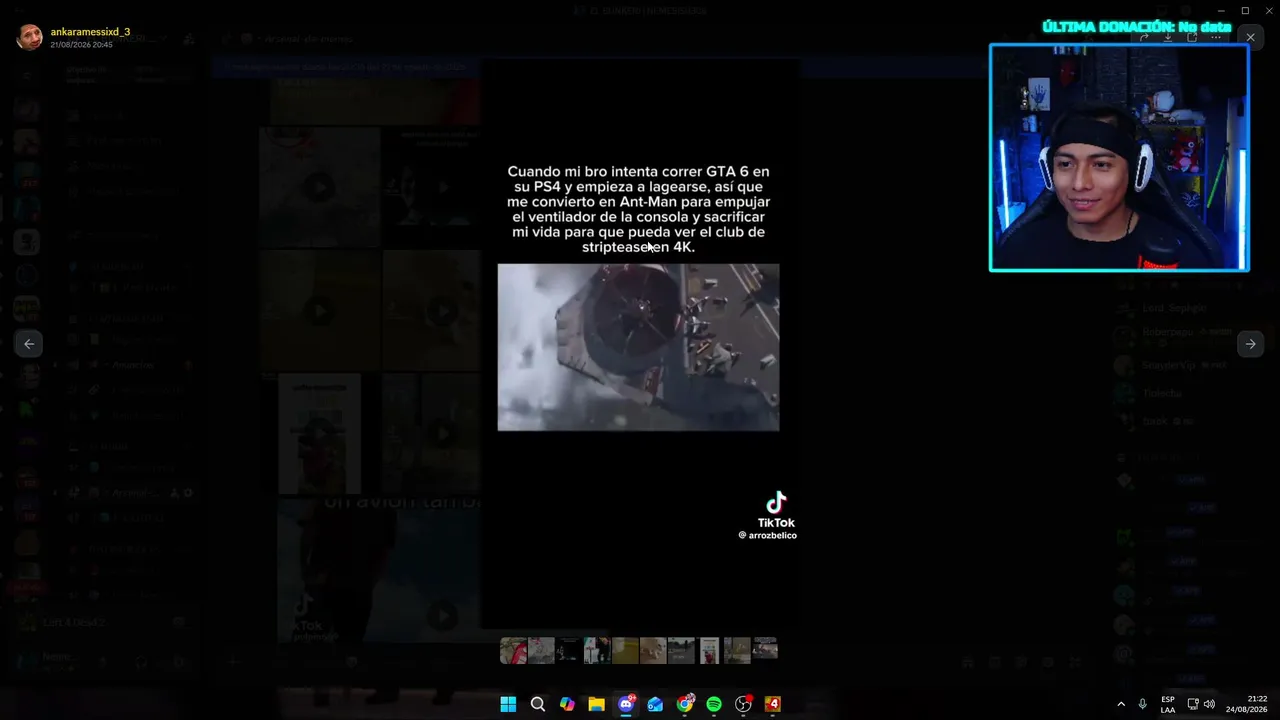
Task: Select the fourth thumbnail in the media strip
Action: [x=597, y=650]
